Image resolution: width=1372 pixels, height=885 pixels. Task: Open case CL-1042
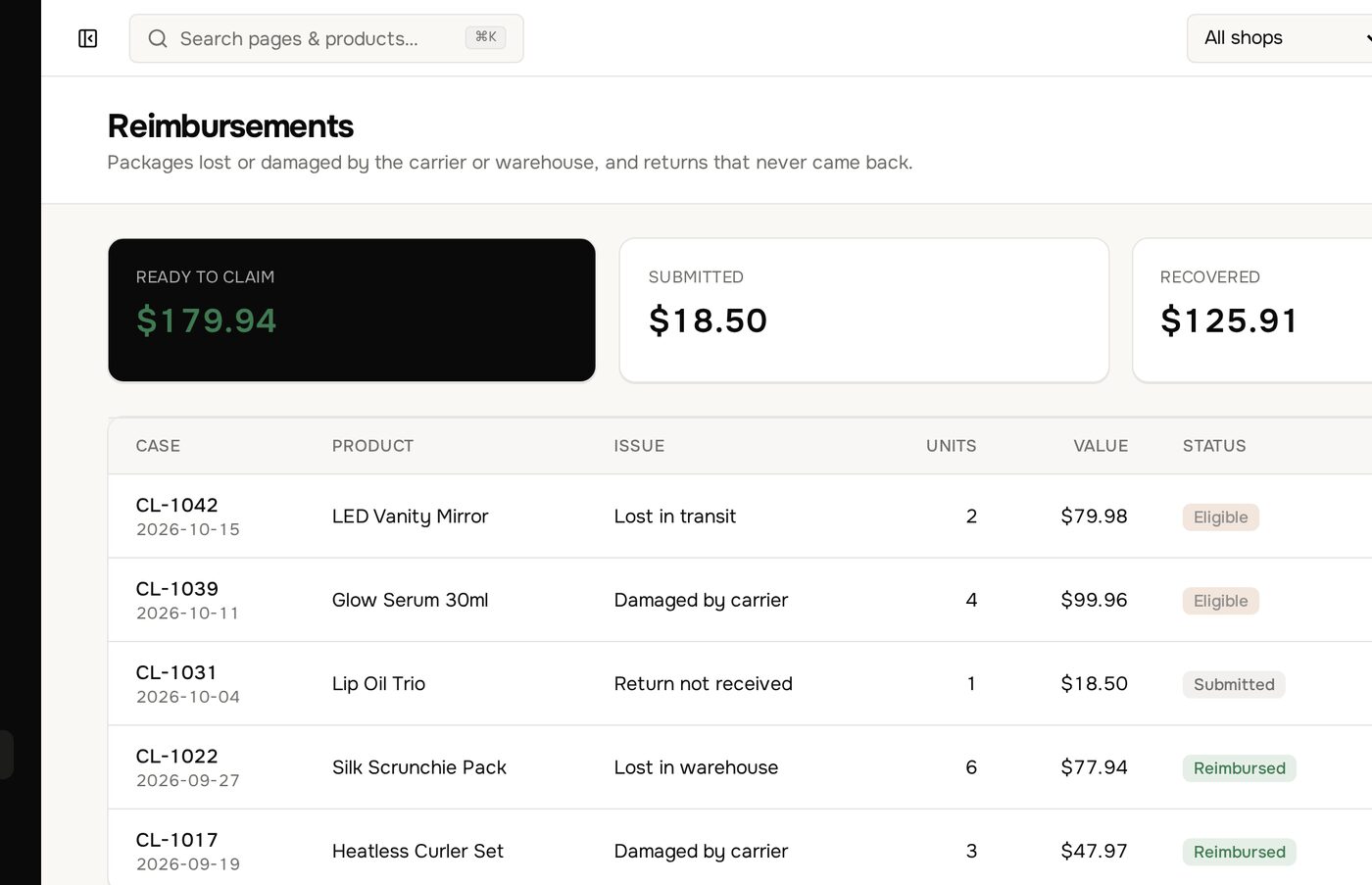click(x=176, y=505)
